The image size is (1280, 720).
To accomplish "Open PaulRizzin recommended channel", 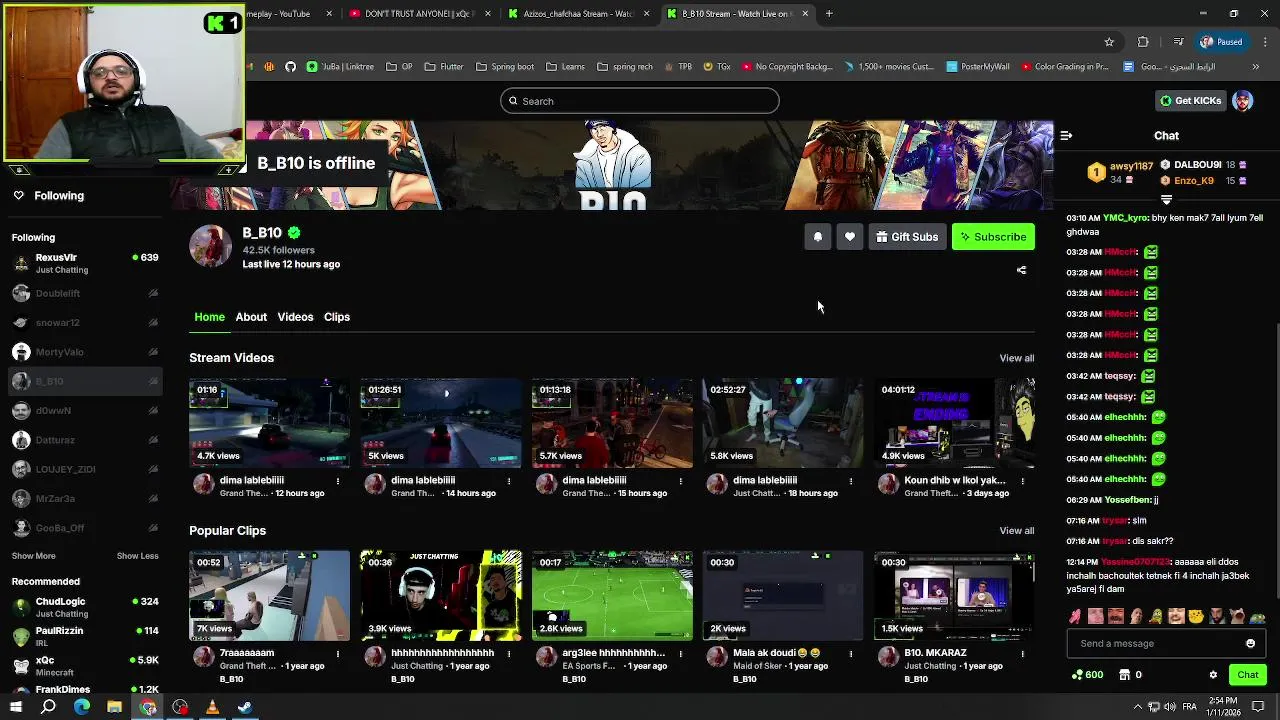I will [85, 636].
